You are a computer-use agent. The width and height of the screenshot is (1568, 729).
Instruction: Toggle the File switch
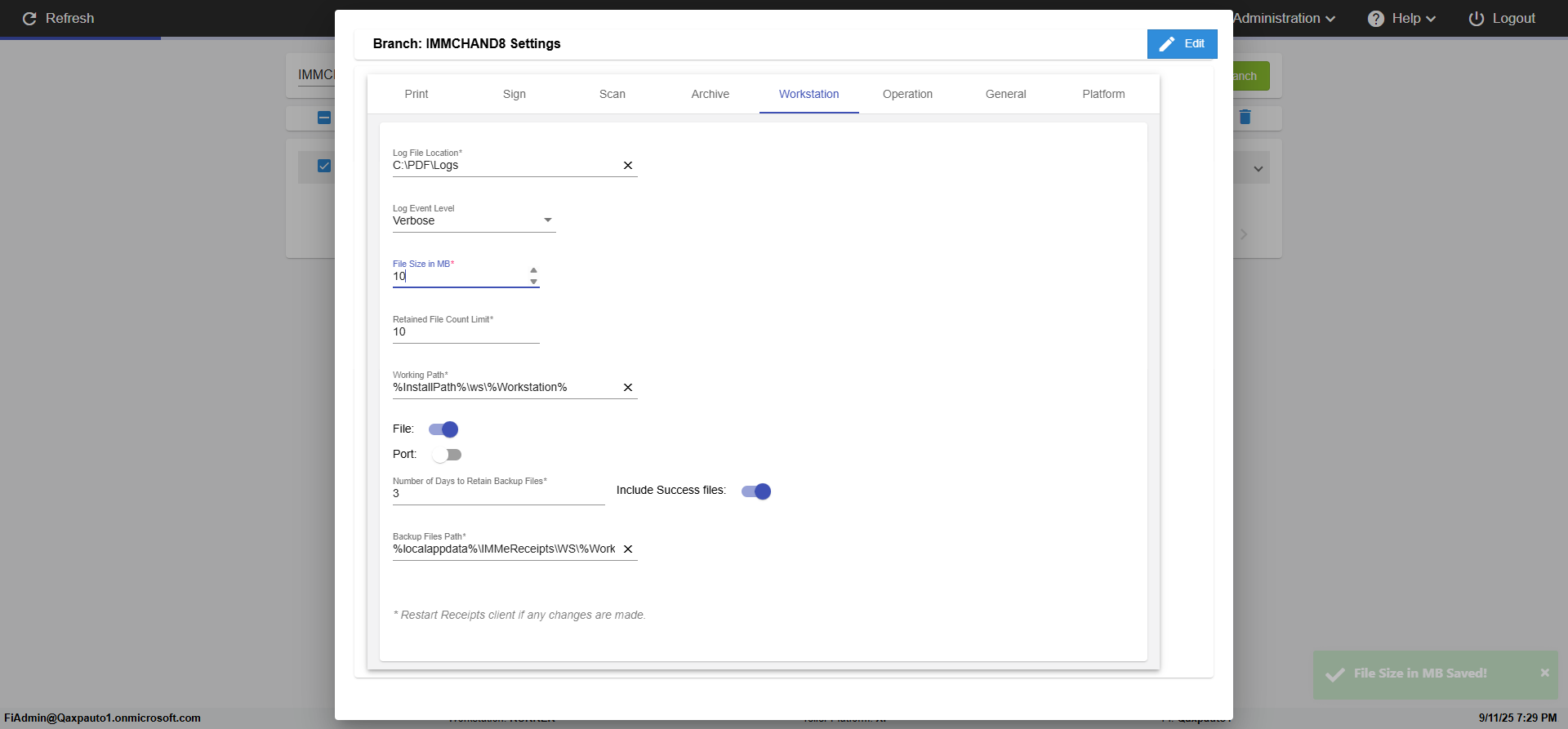click(443, 429)
